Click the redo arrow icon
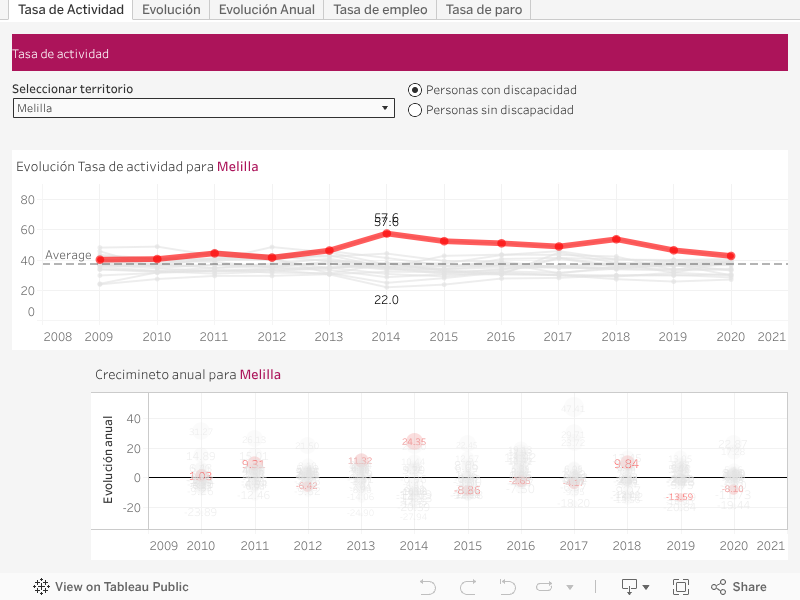The image size is (800, 600). tap(467, 587)
